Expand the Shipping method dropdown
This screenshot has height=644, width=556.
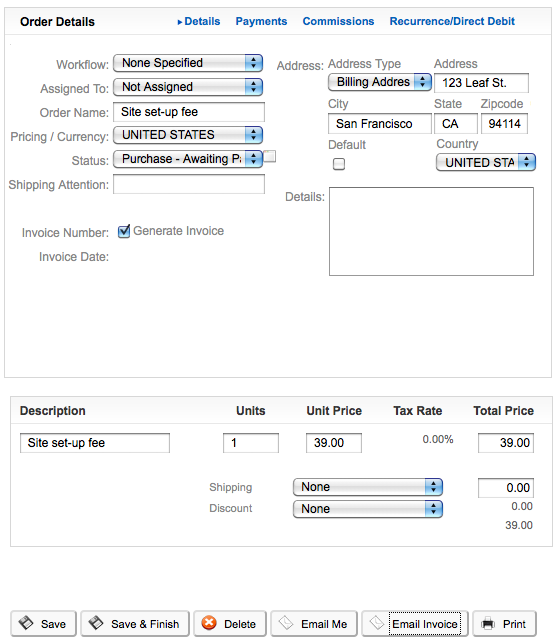coord(368,487)
